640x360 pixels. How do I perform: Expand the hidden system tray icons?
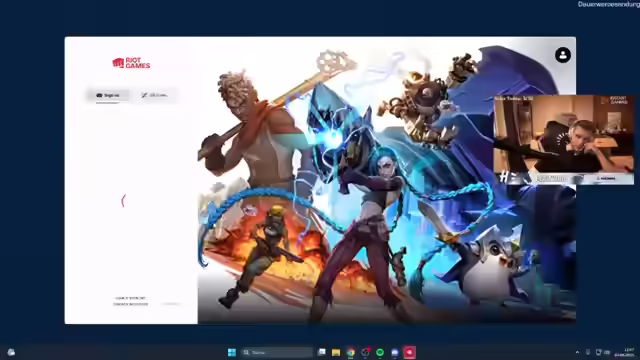(577, 352)
